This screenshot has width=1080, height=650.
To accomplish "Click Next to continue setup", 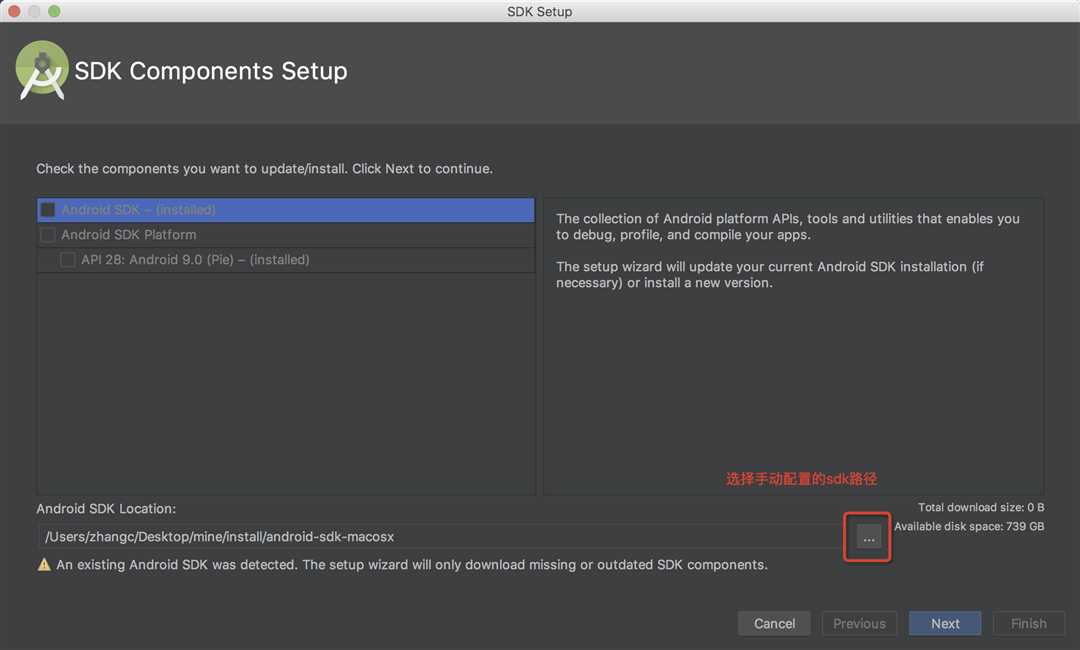I will point(945,623).
